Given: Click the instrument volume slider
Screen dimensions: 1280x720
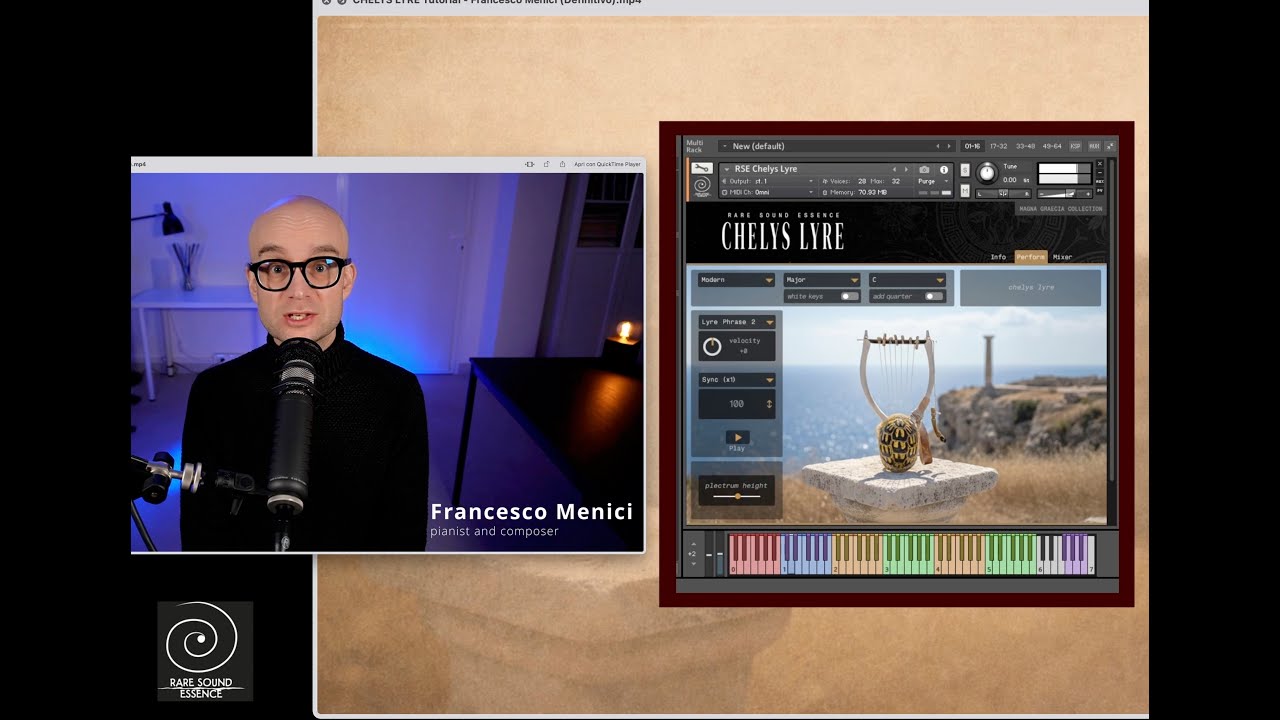Looking at the screenshot, I should pyautogui.click(x=1065, y=194).
